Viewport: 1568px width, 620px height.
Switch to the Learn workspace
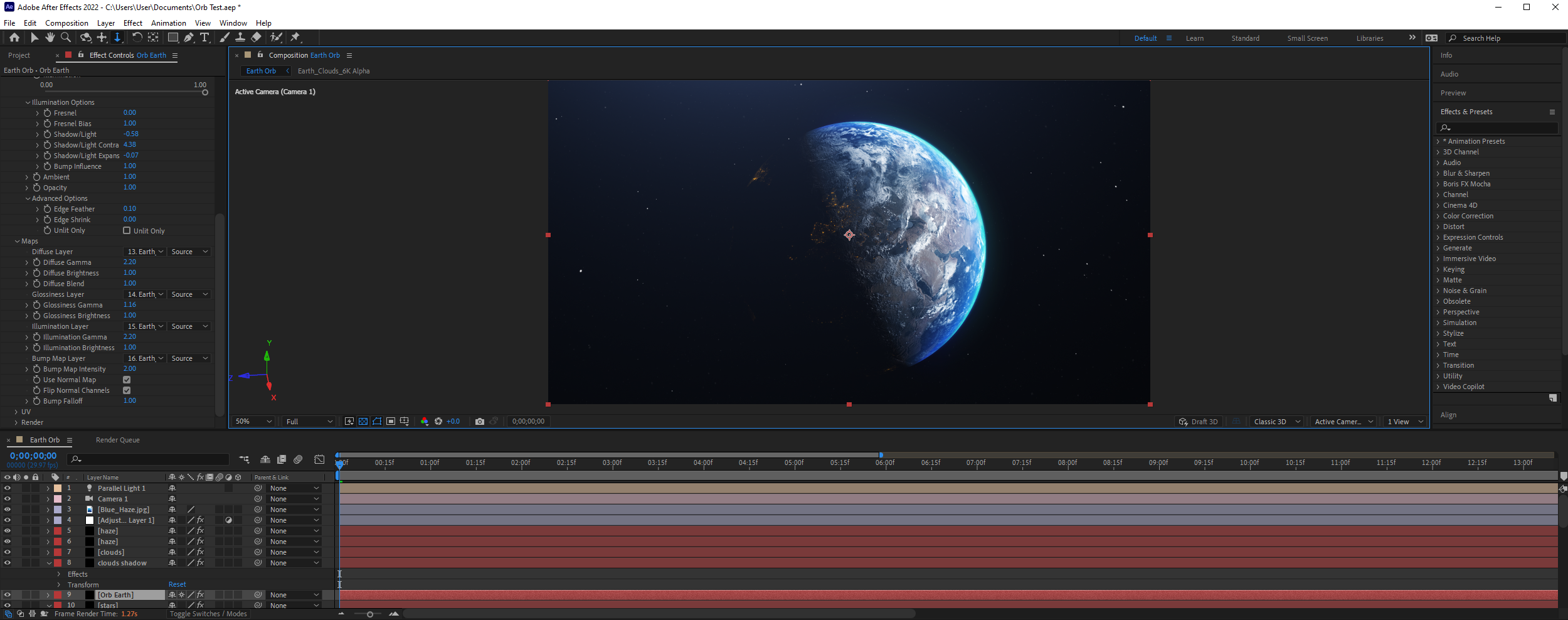coord(1195,38)
